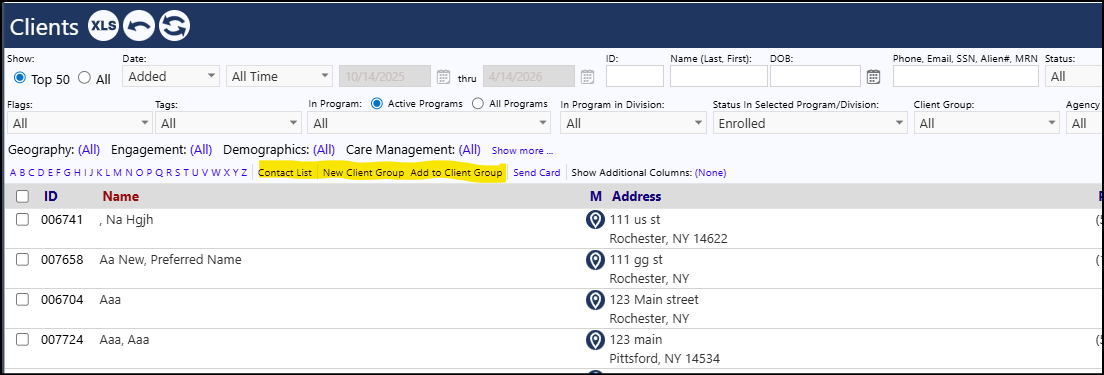The image size is (1104, 375).
Task: Click the back arrow icon beside XLS
Action: coord(139,27)
